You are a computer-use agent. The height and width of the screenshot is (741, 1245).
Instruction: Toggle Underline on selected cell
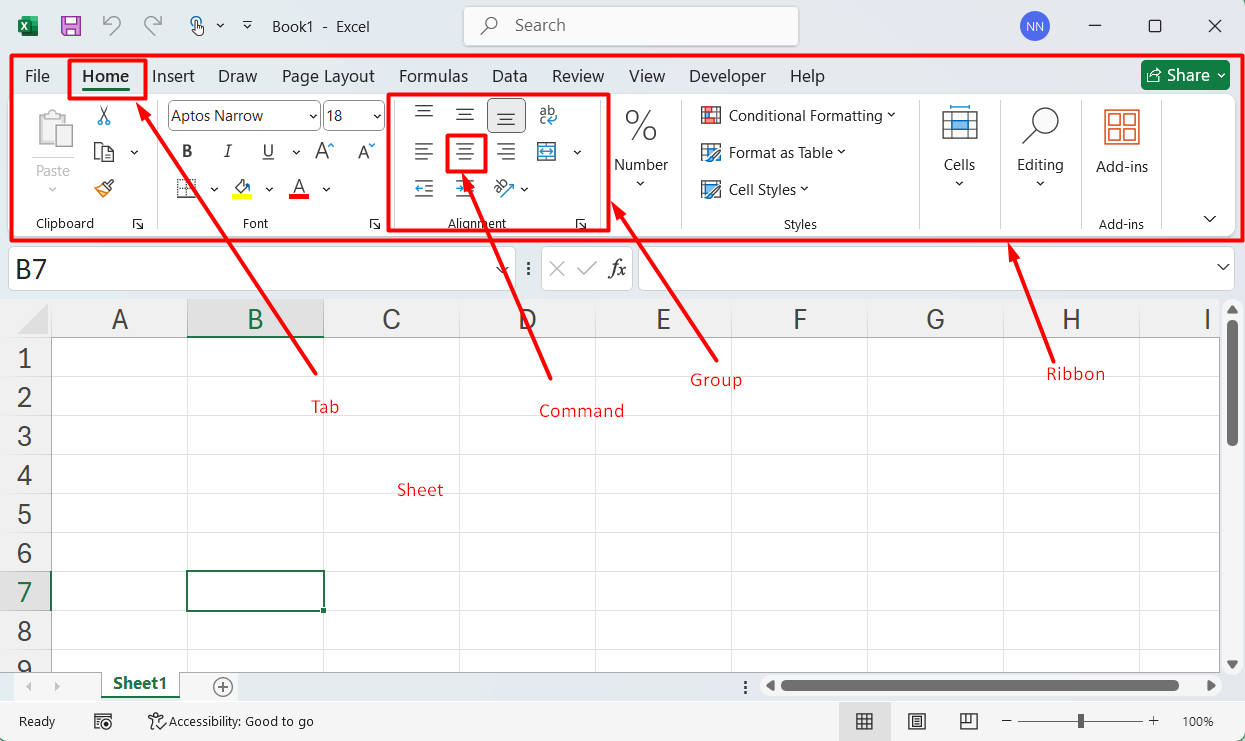click(268, 151)
